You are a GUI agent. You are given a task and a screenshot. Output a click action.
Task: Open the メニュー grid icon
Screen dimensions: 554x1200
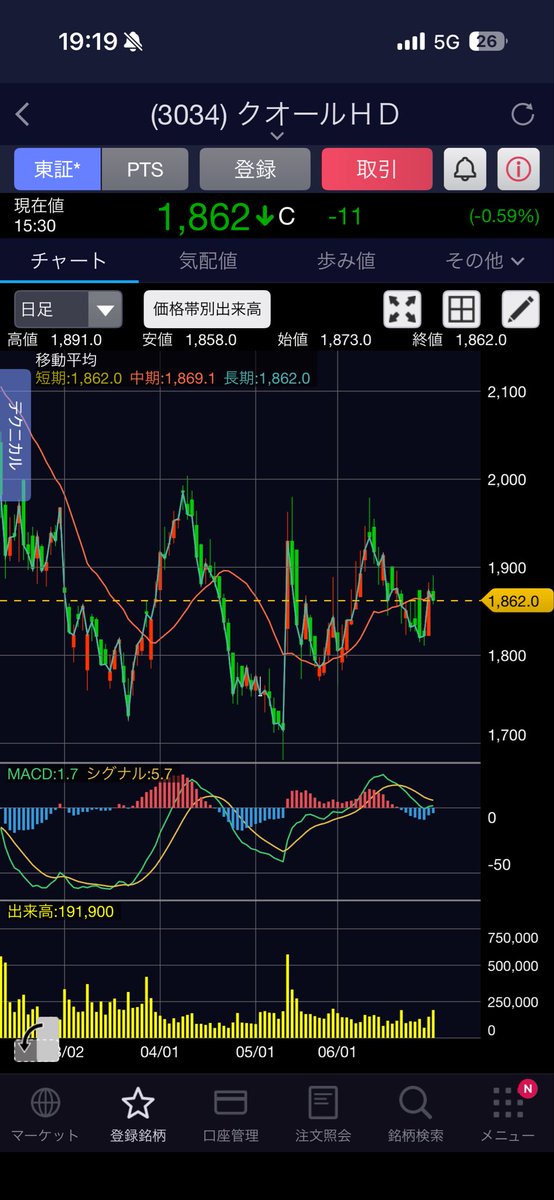[x=508, y=1104]
